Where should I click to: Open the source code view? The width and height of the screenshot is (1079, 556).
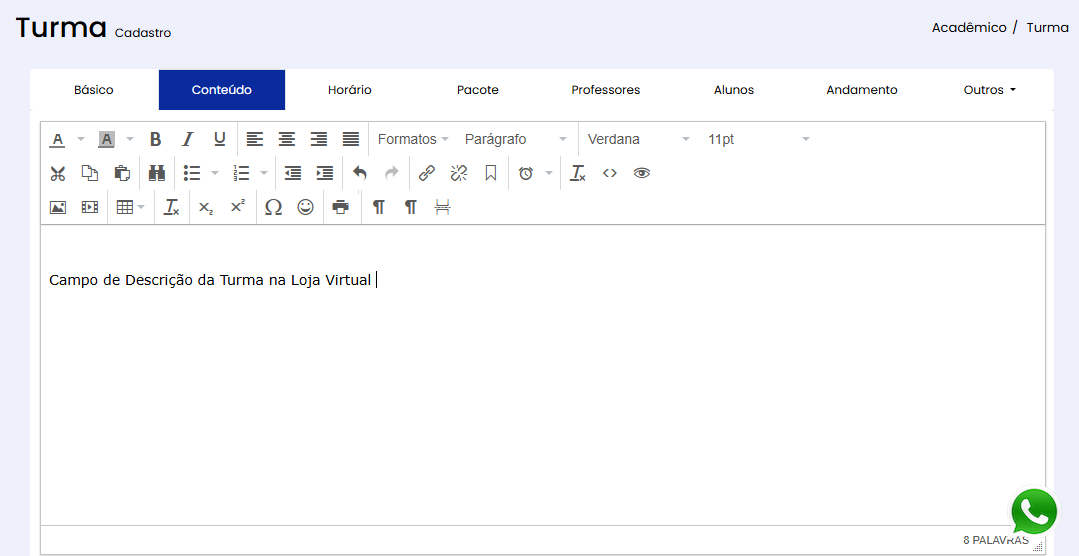[610, 173]
